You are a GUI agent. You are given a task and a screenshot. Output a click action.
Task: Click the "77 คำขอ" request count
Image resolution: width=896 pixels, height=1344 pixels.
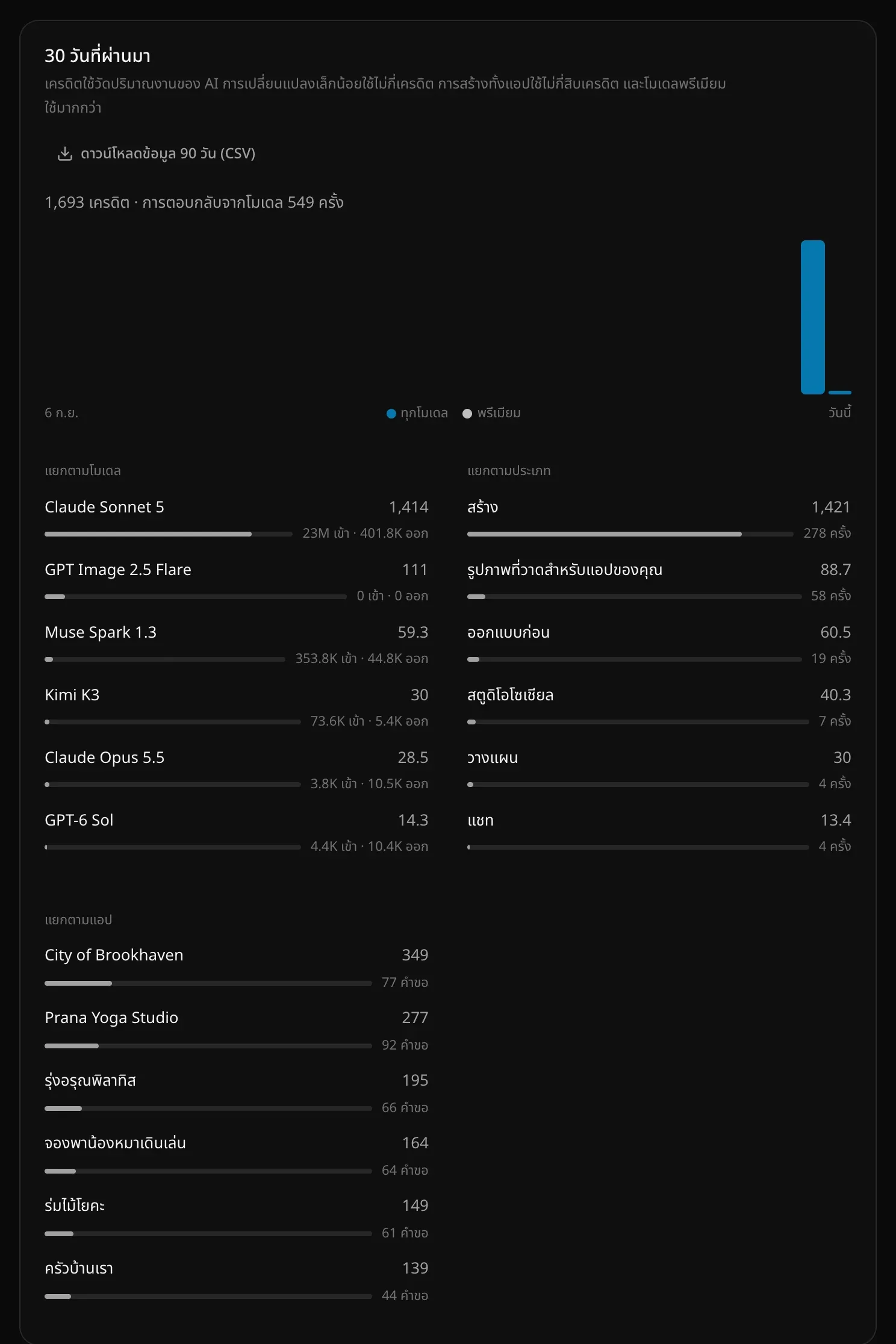click(x=405, y=983)
